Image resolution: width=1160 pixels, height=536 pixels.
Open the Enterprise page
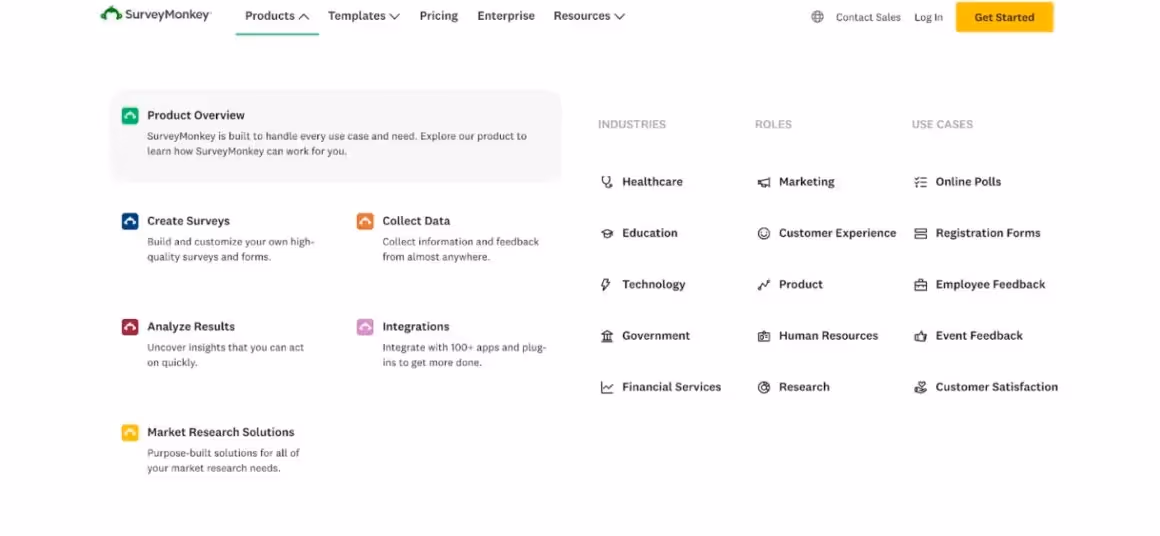(x=506, y=16)
